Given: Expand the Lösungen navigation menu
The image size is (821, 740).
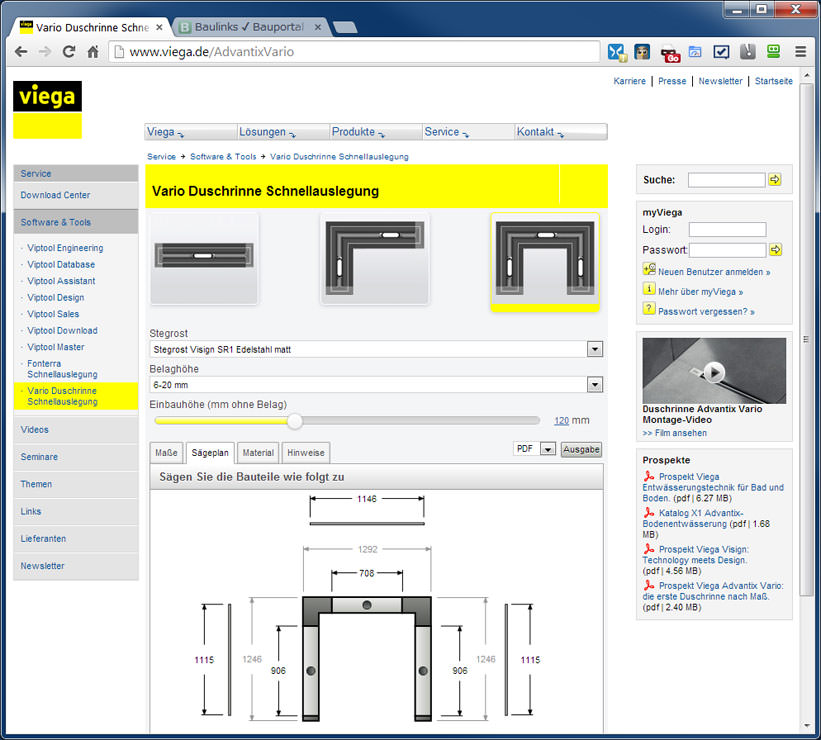Looking at the screenshot, I should [x=283, y=132].
